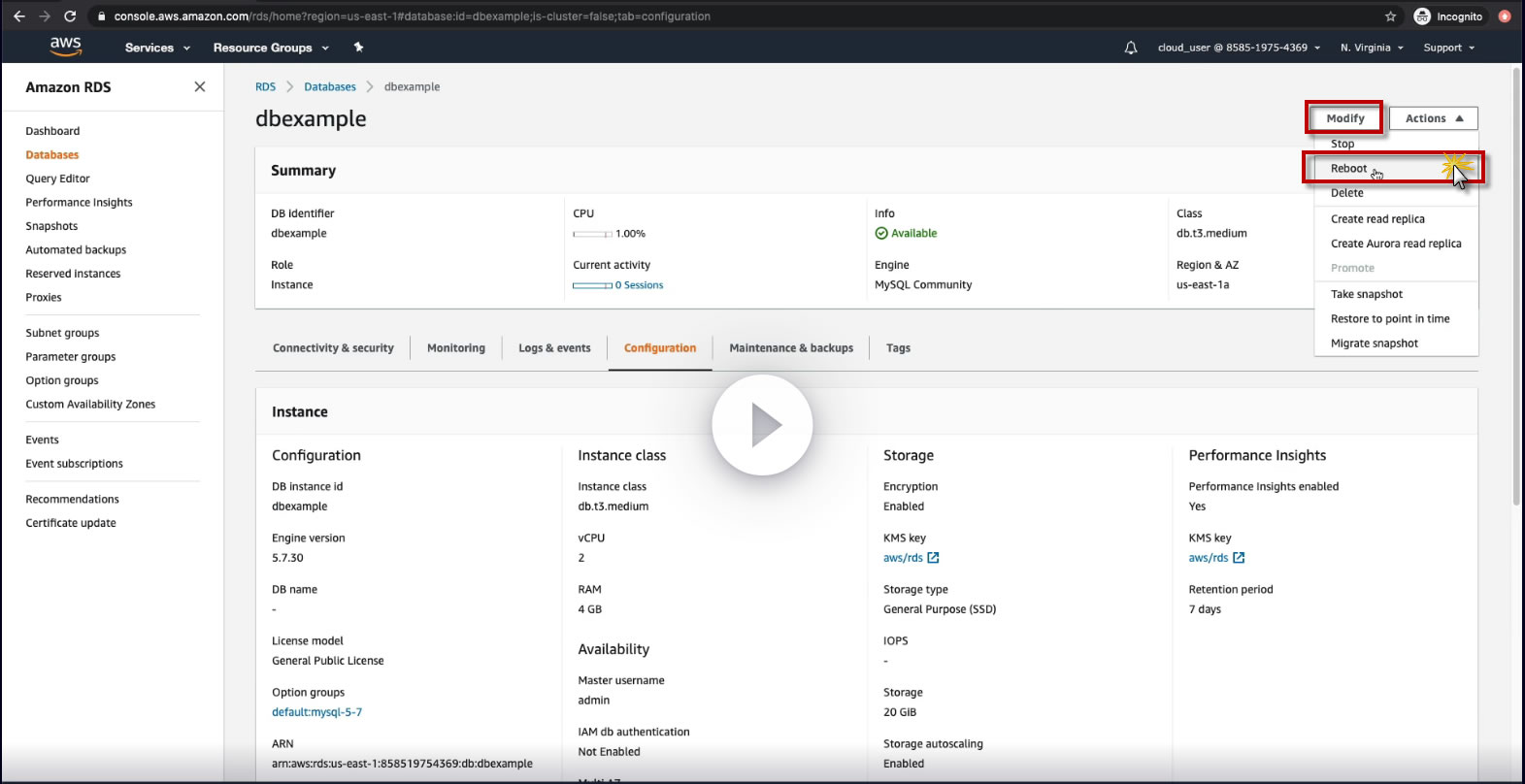Select Take snapshot menu item
The width and height of the screenshot is (1525, 784).
click(1367, 294)
